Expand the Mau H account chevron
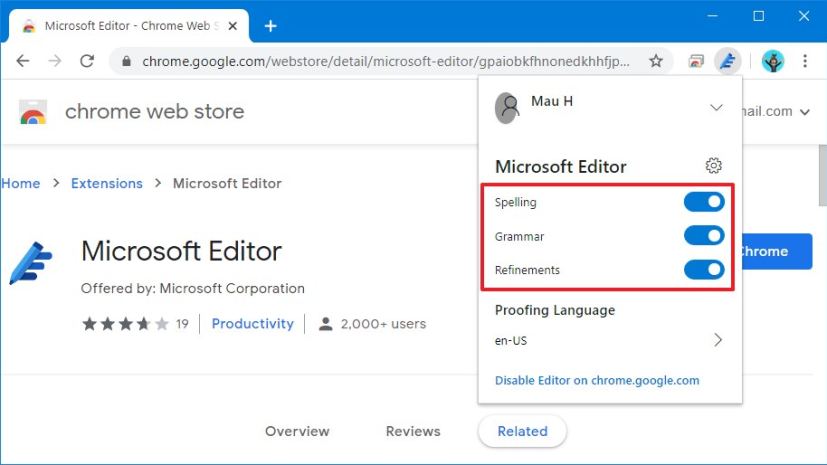This screenshot has width=827, height=465. tap(716, 108)
